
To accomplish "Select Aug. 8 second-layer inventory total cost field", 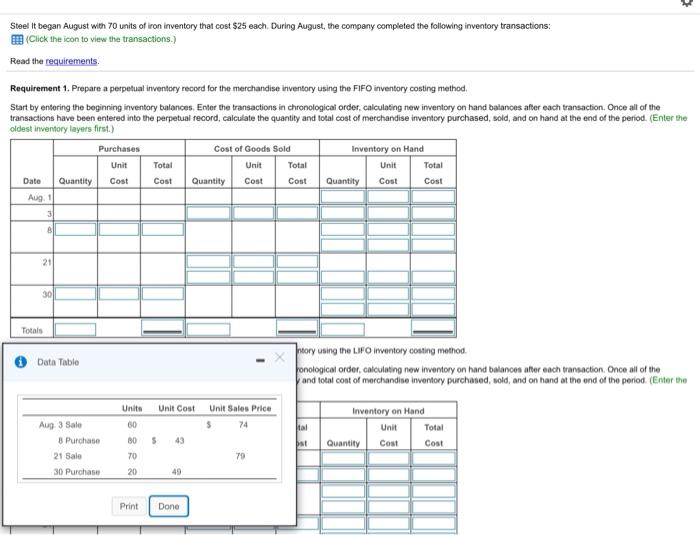I will click(433, 245).
